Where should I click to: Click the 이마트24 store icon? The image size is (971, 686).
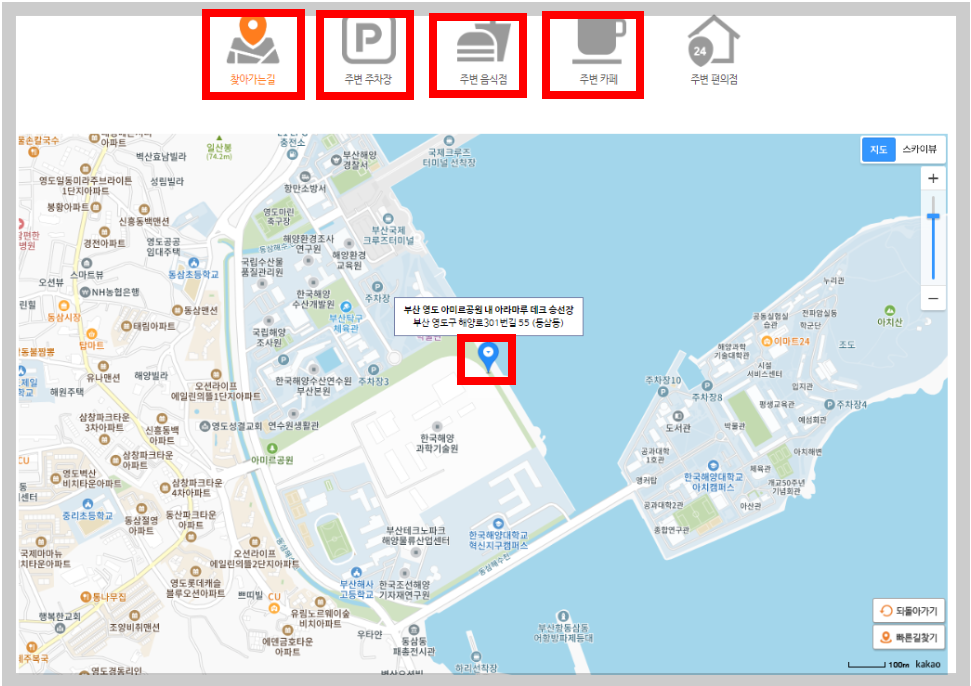767,341
